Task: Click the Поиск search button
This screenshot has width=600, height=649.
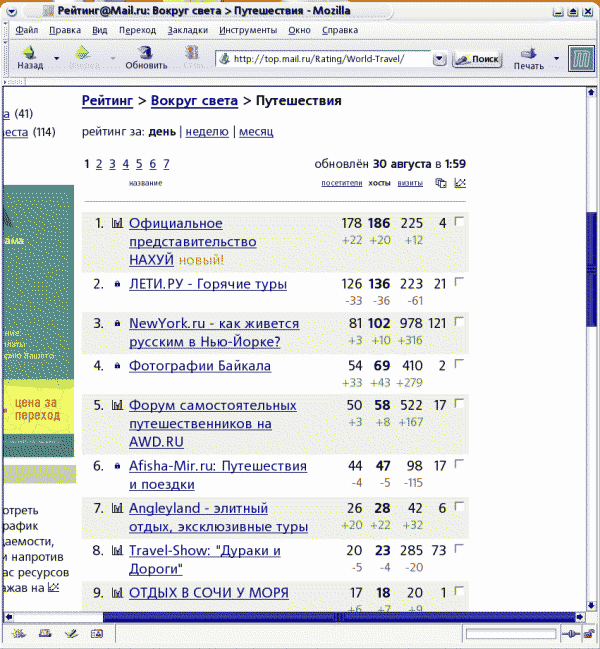Action: coord(477,59)
